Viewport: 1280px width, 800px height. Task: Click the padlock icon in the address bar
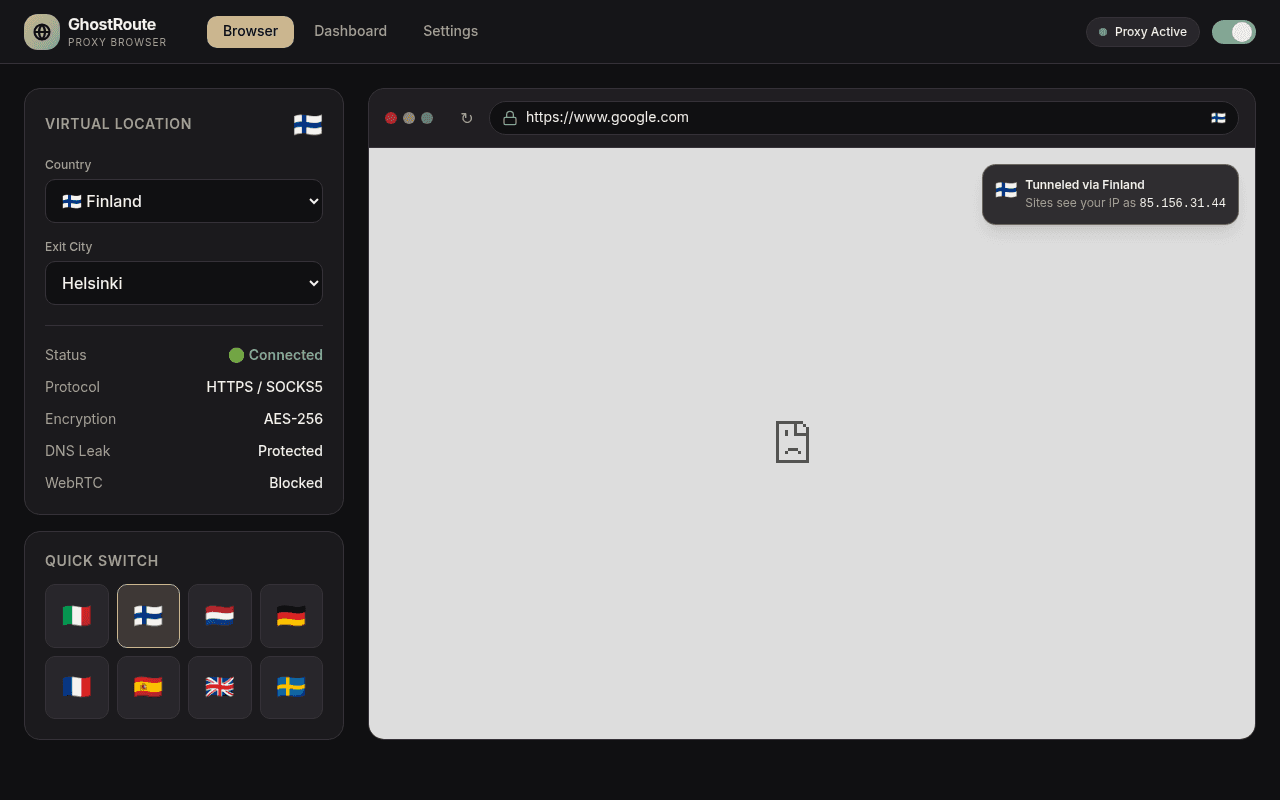[x=510, y=118]
